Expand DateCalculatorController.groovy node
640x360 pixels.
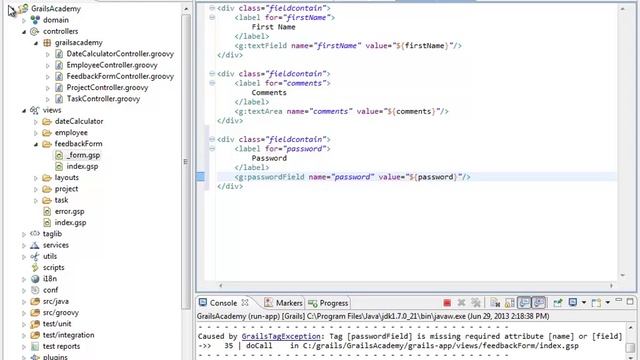47,54
